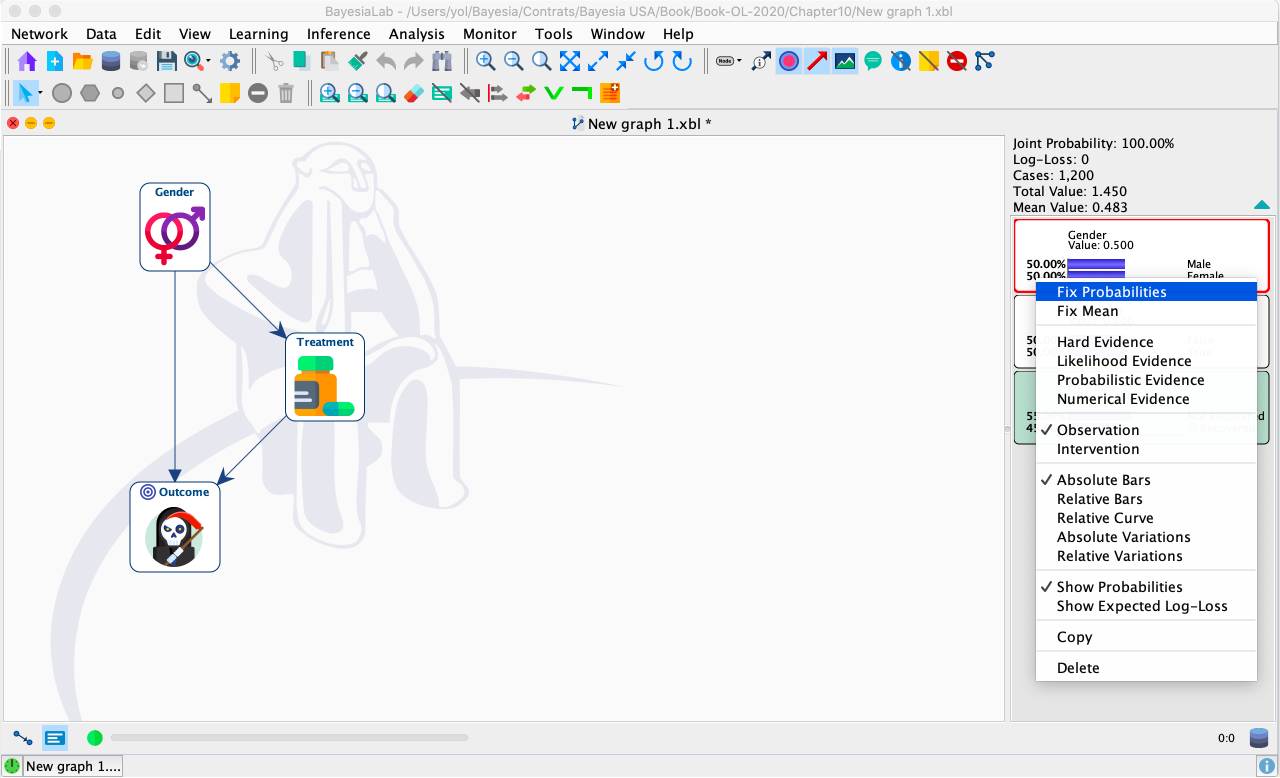Choose Copy from the context menu
This screenshot has height=778, width=1280.
1146,637
